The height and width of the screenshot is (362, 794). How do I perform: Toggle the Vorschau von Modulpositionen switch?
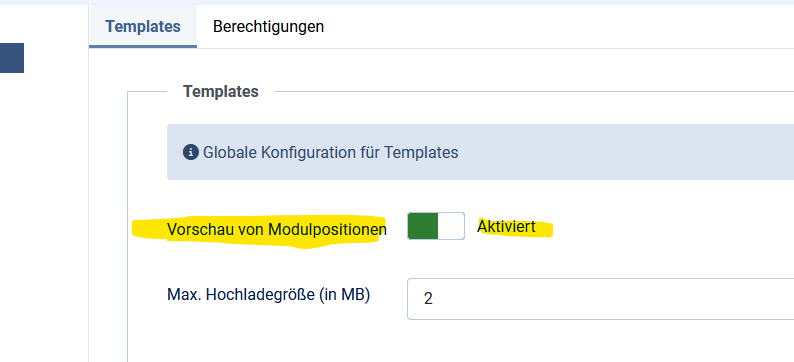pos(436,226)
